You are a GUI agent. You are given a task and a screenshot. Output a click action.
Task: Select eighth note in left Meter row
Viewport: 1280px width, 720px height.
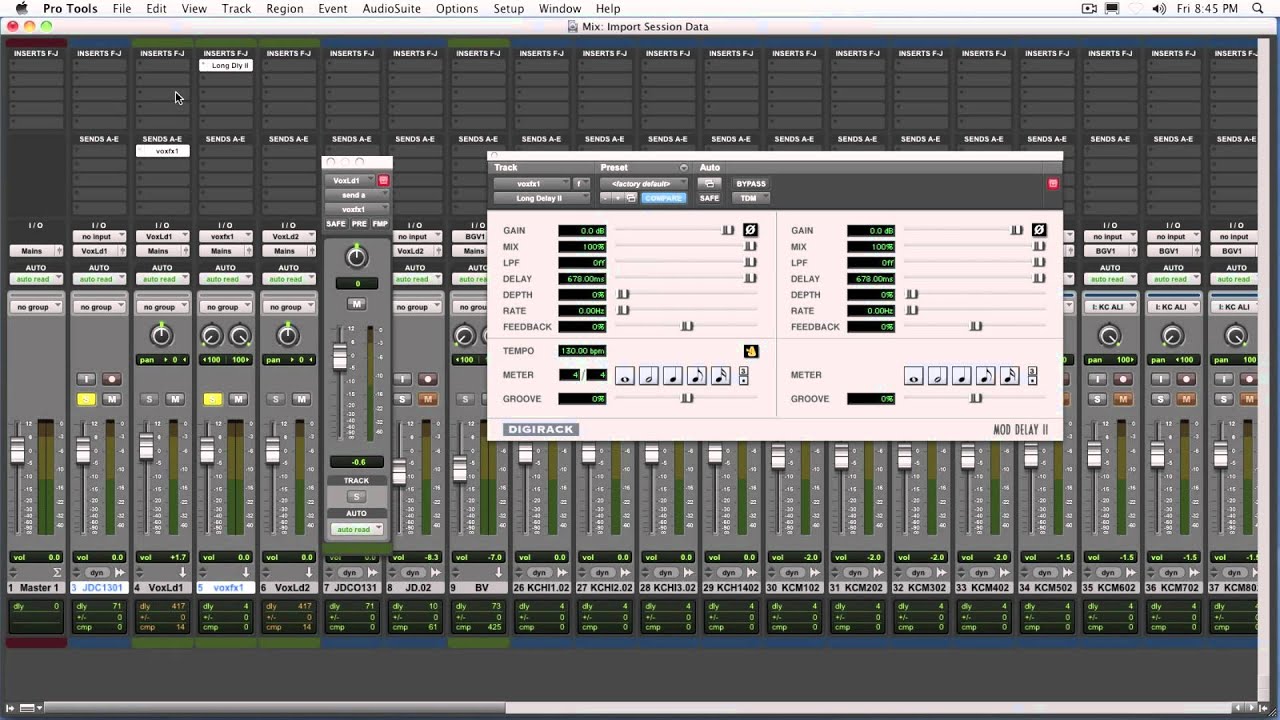tap(697, 376)
